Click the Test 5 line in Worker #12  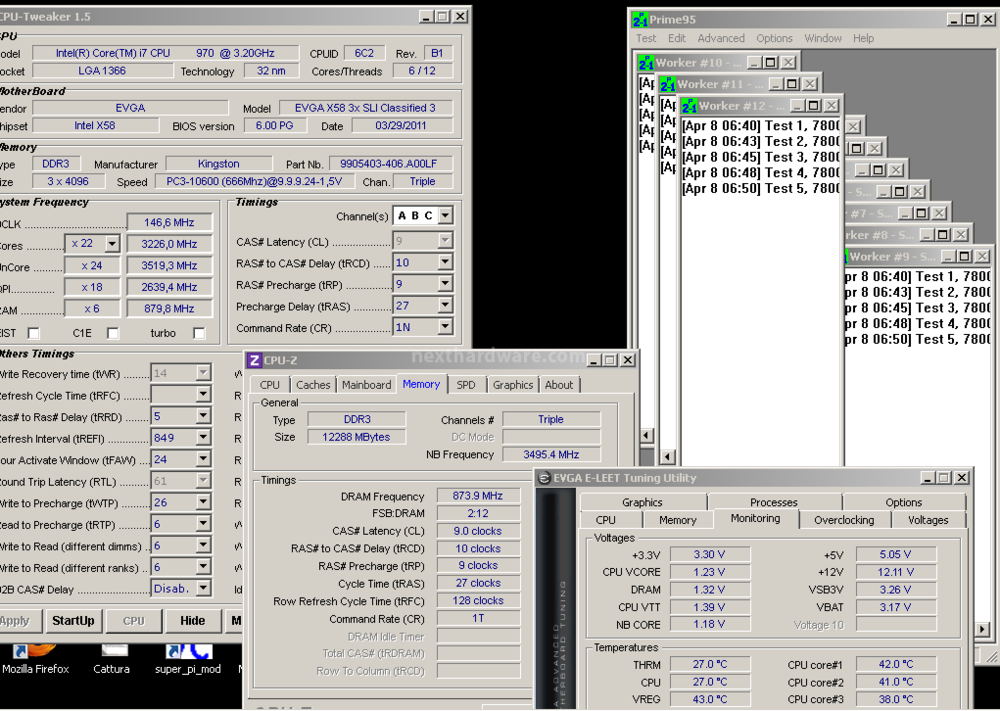761,188
